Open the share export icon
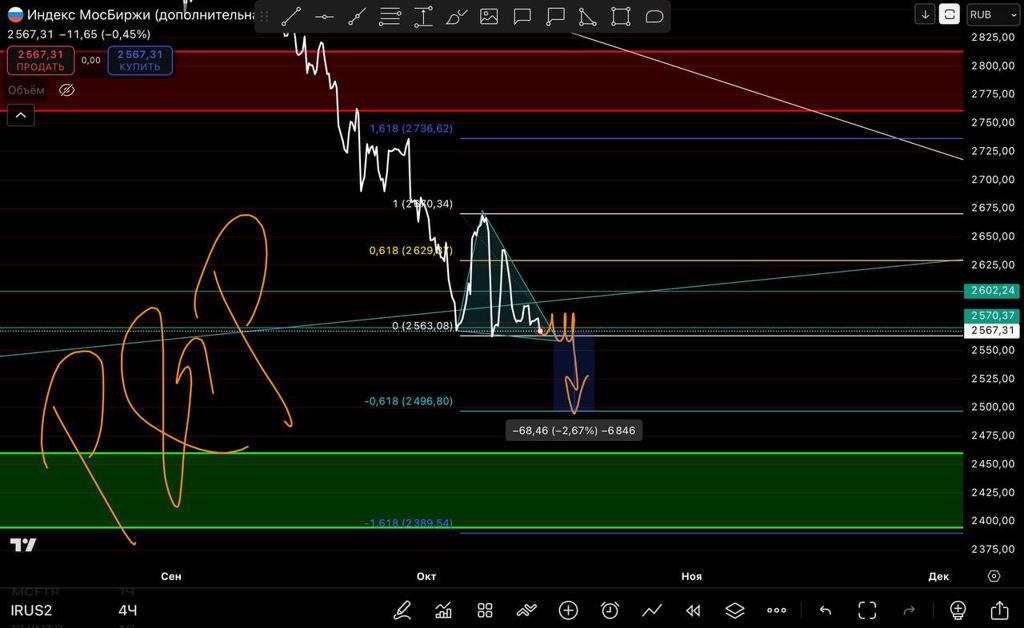Viewport: 1024px width, 628px height. tap(999, 610)
